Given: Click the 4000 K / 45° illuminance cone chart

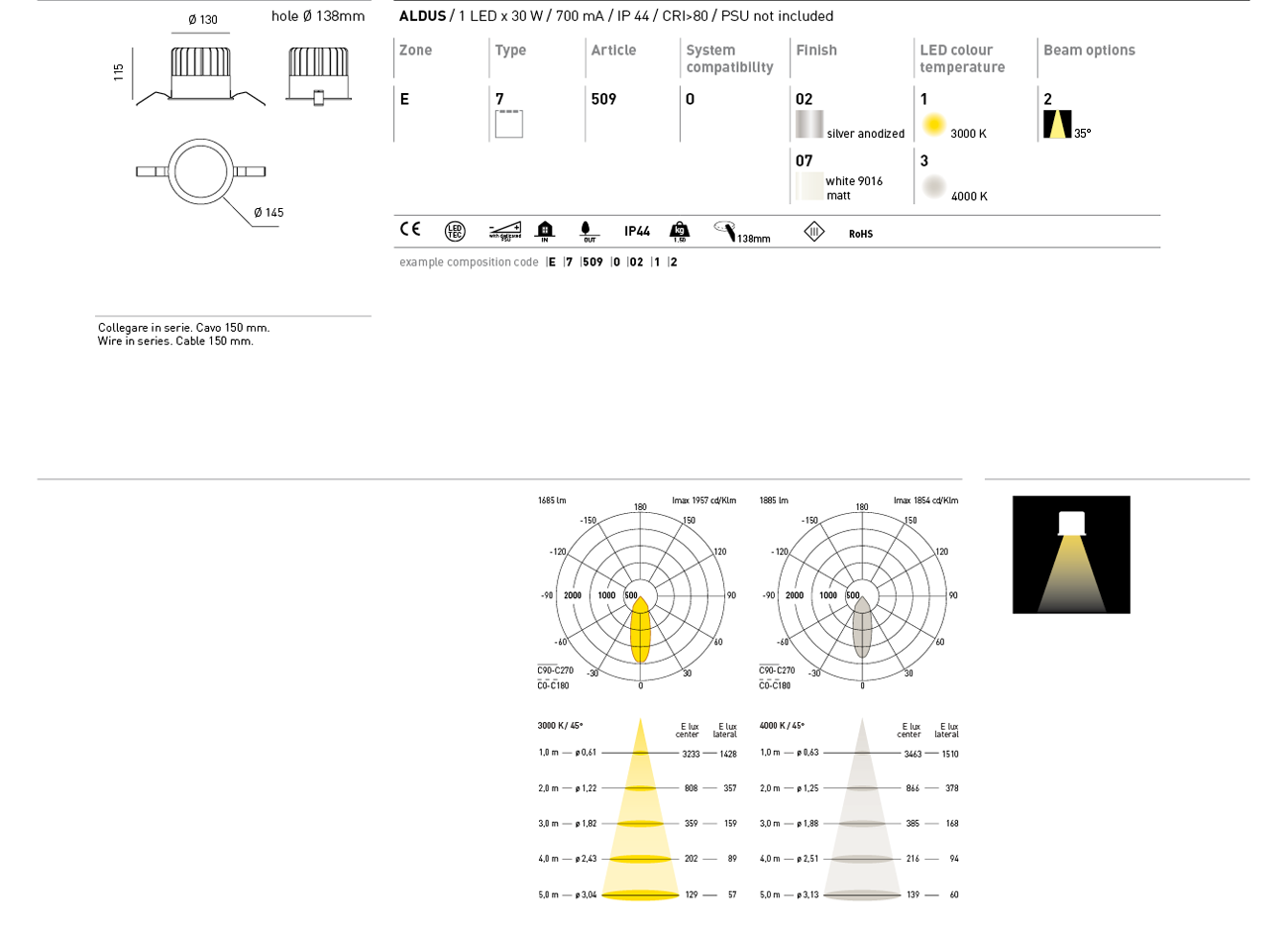Looking at the screenshot, I should click(x=860, y=810).
